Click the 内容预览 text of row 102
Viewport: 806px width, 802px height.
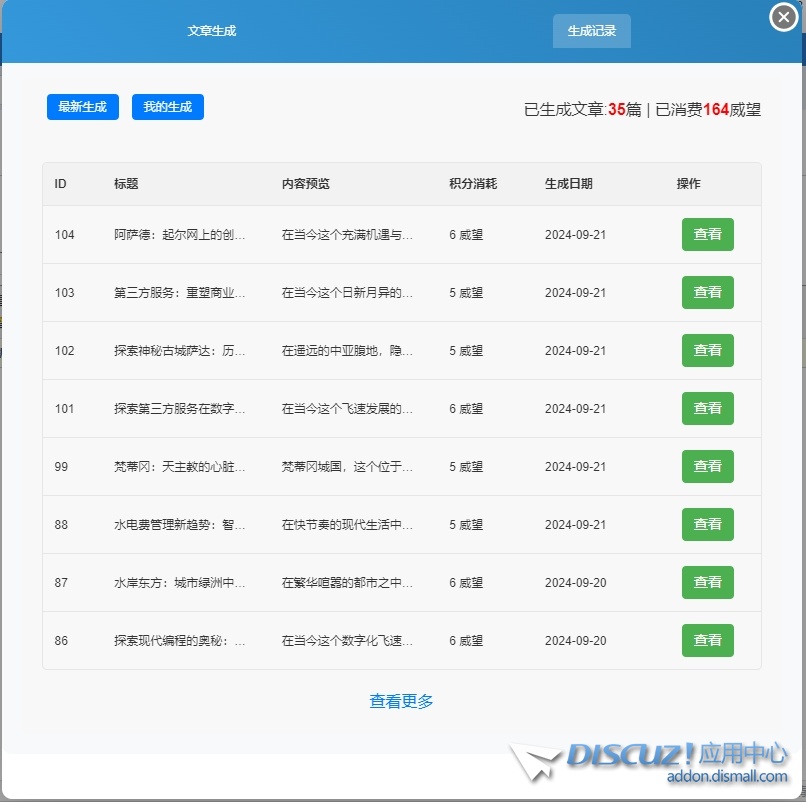(347, 351)
